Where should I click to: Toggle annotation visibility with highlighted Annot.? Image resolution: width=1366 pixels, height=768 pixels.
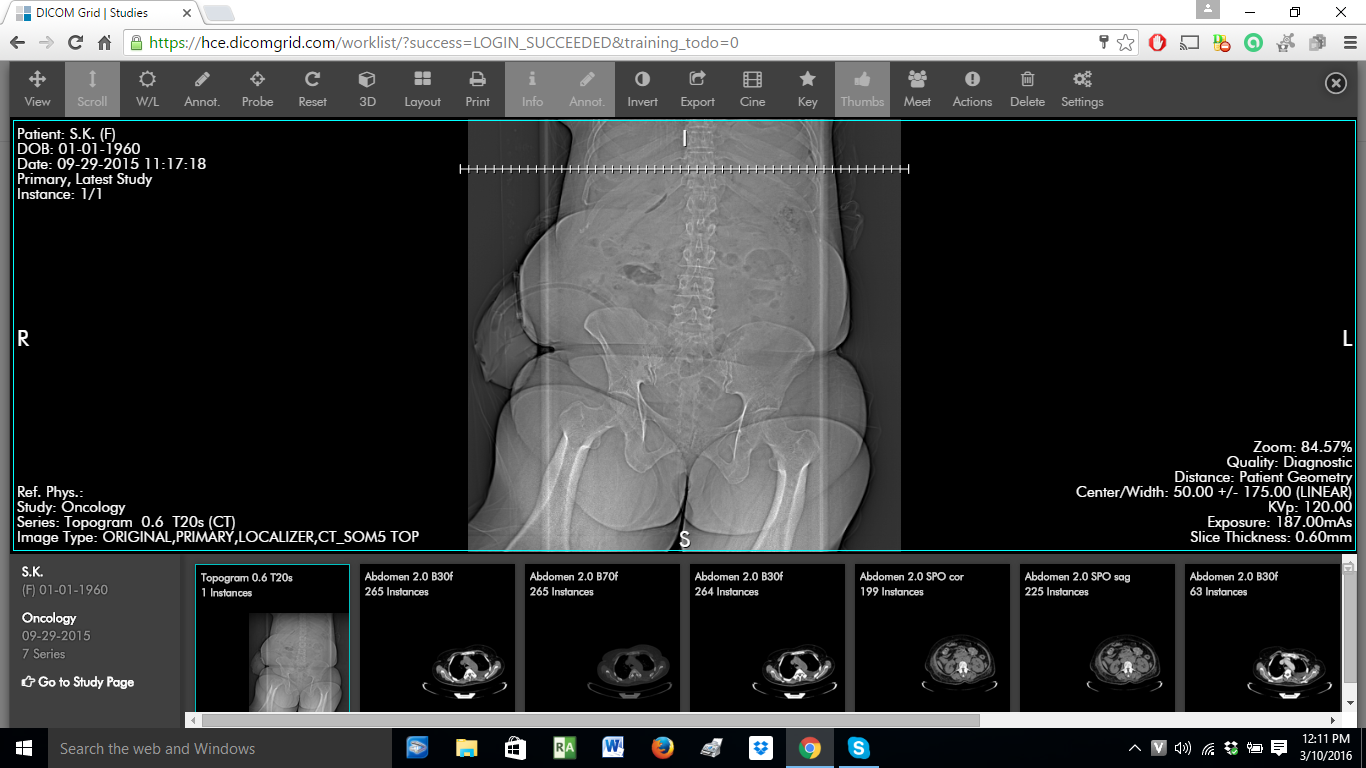[587, 89]
